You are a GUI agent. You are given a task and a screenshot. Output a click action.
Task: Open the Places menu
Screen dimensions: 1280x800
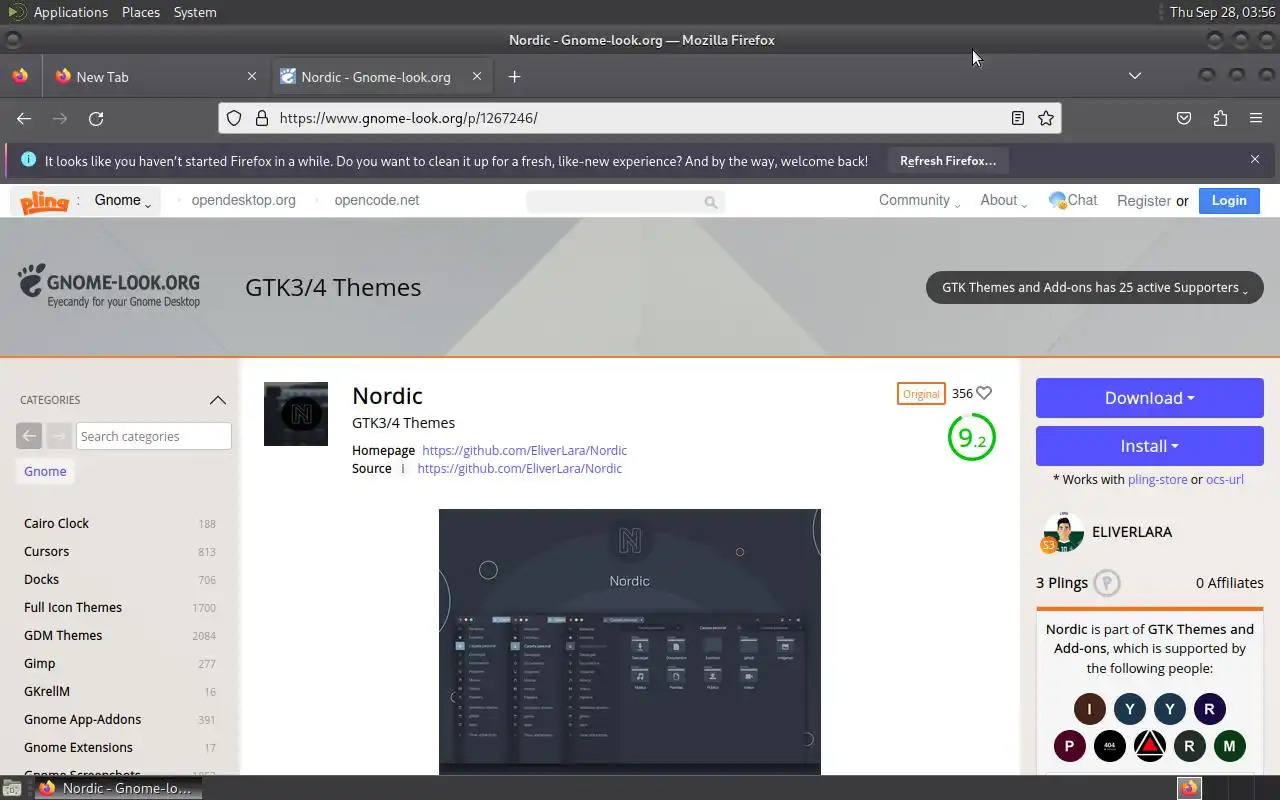(x=141, y=12)
